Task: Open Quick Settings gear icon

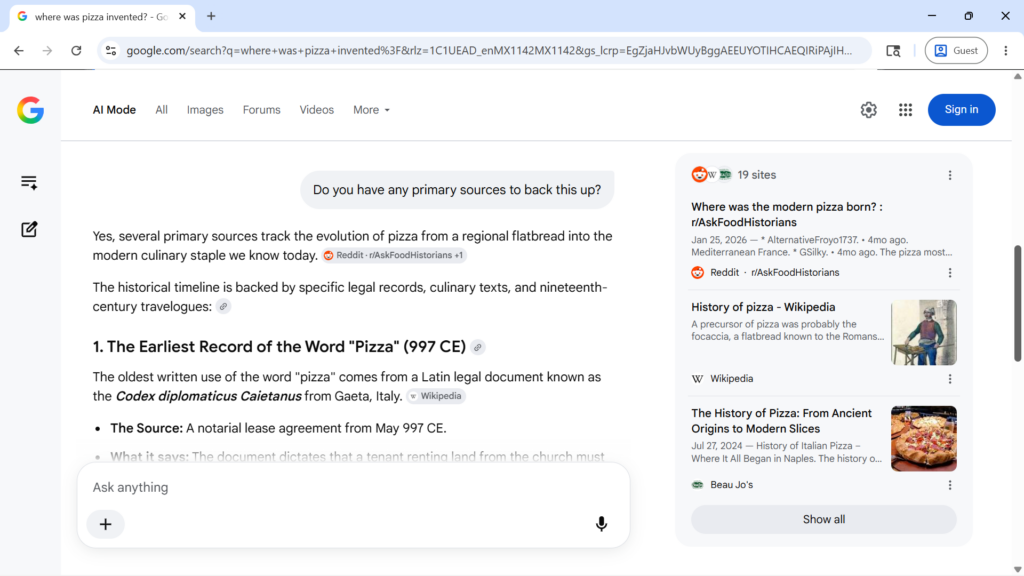Action: [869, 110]
